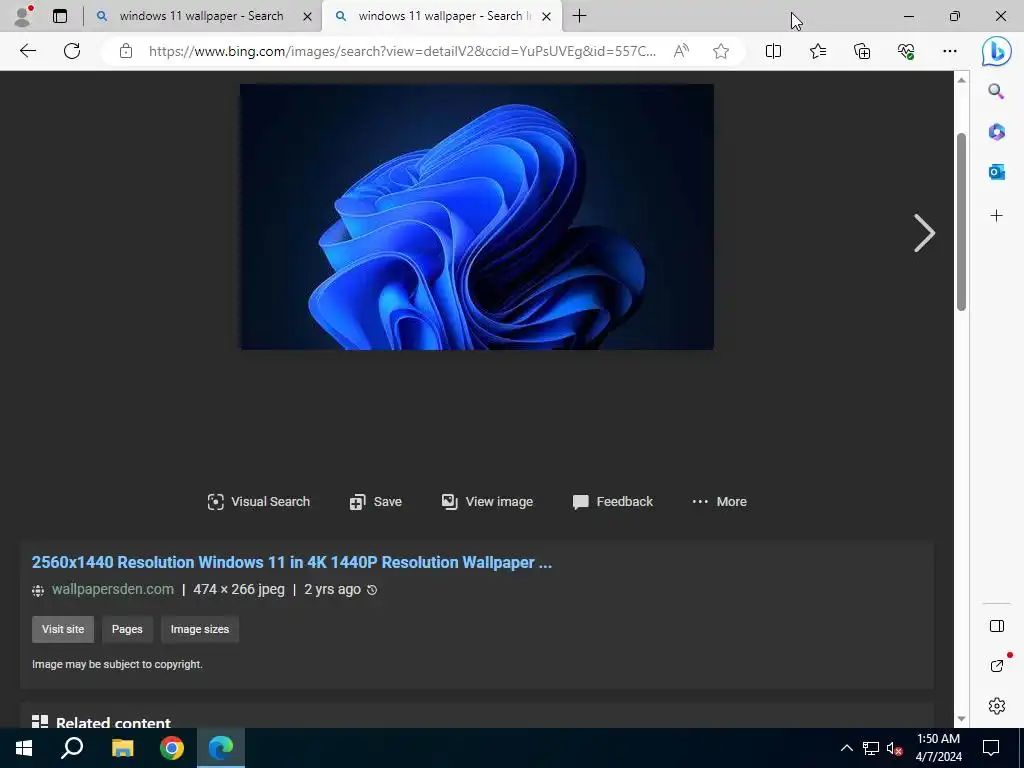Send Feedback on image
This screenshot has width=1024, height=768.
(613, 502)
